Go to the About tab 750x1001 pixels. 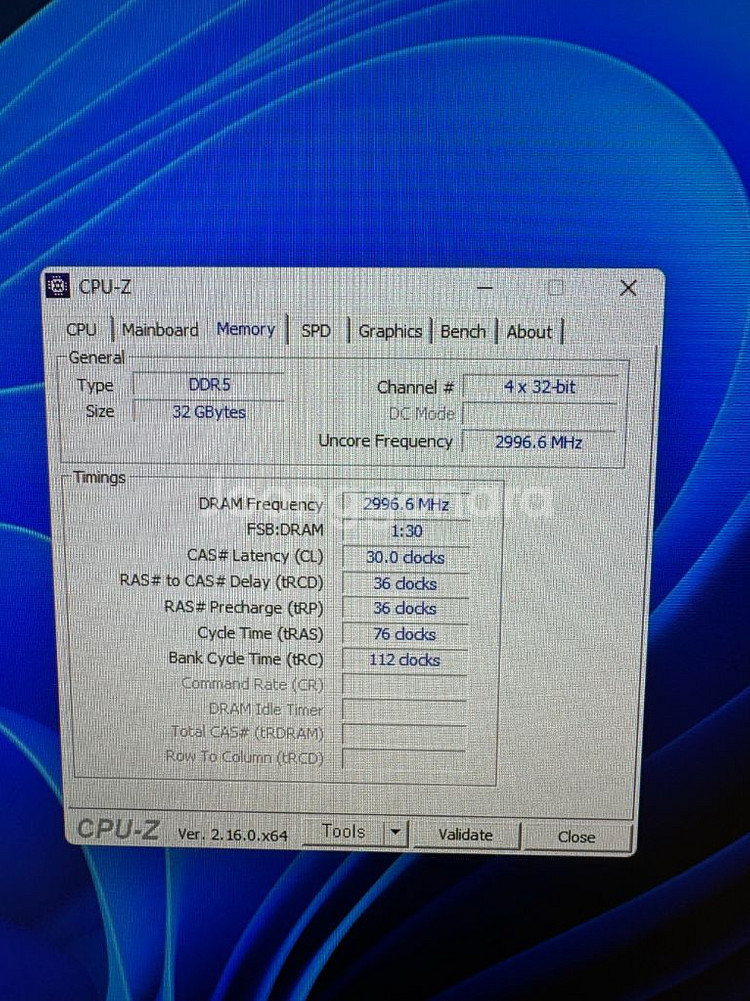pos(529,333)
